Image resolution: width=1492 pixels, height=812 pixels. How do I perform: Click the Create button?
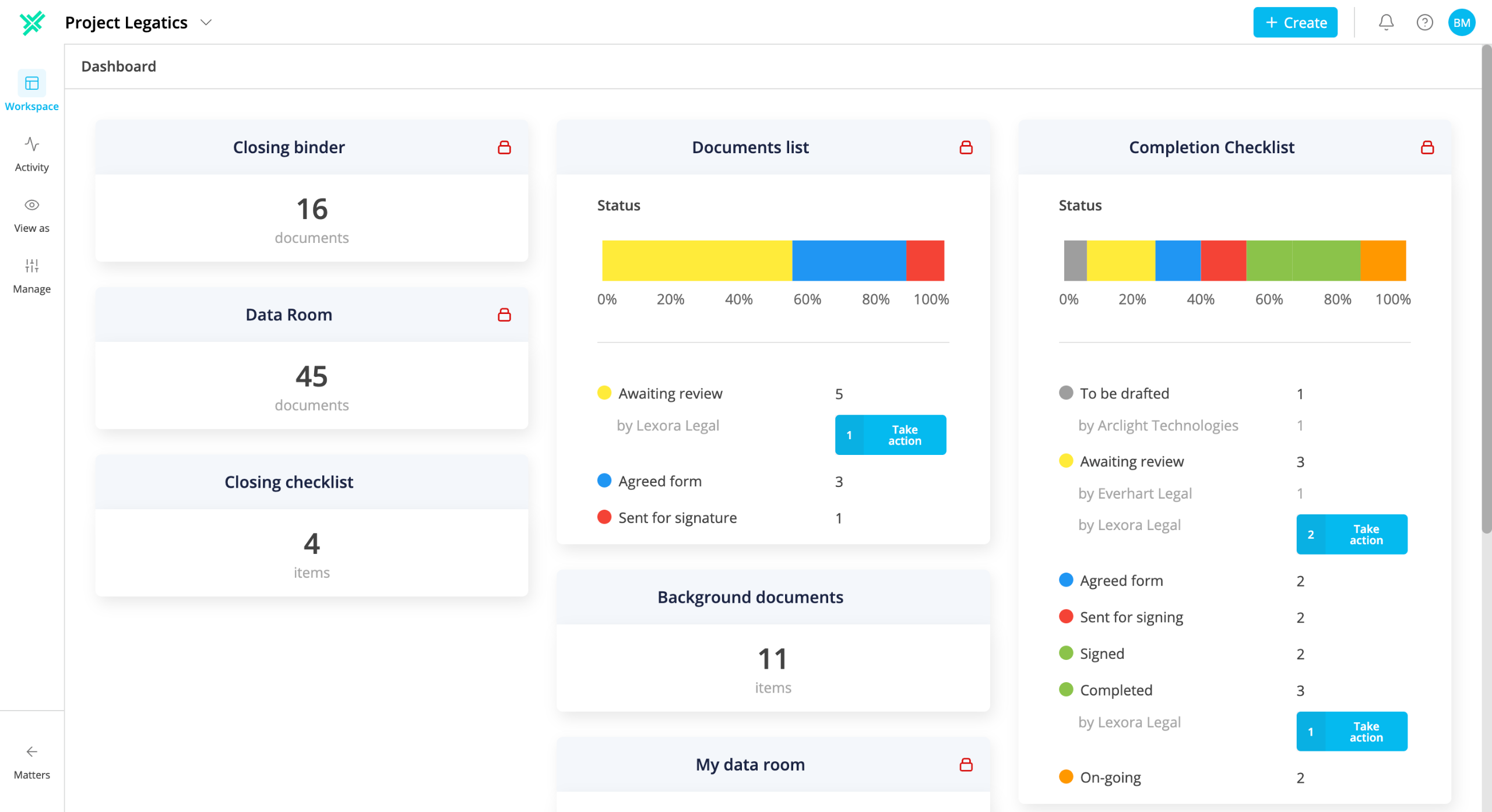point(1295,23)
